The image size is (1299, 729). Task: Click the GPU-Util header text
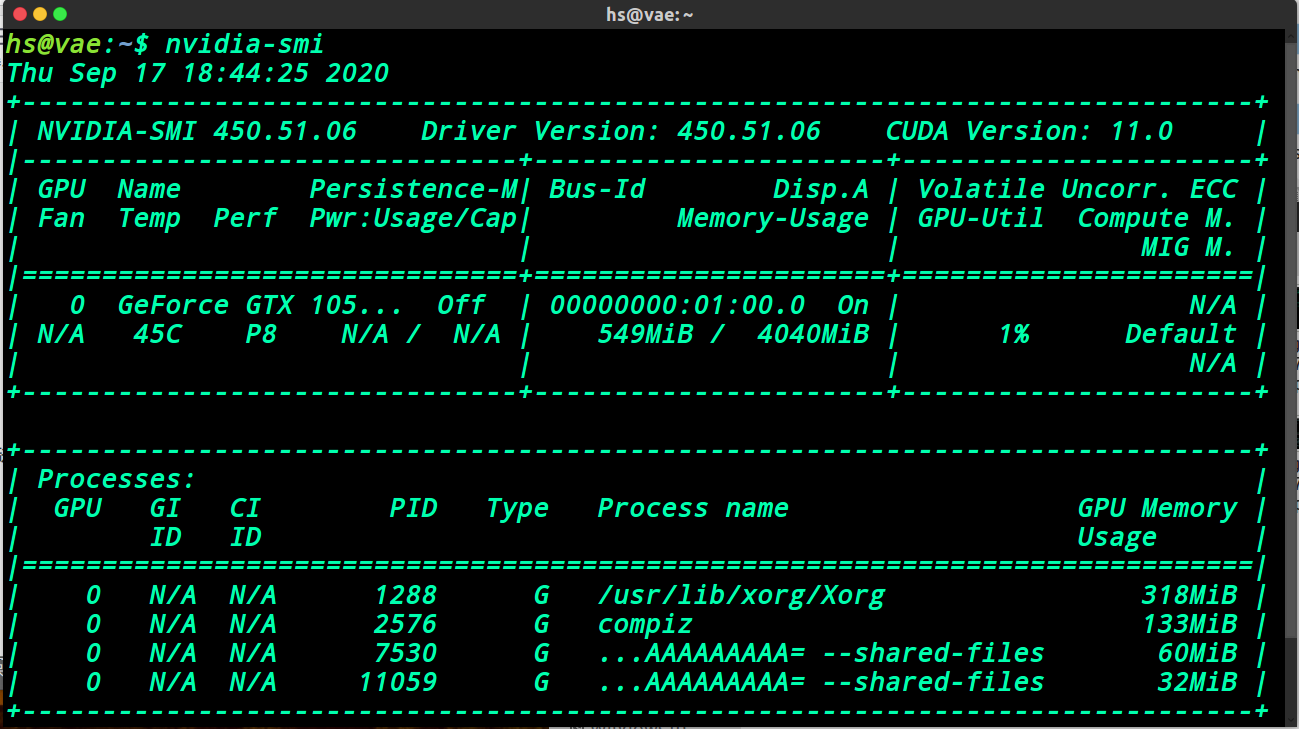pos(981,218)
